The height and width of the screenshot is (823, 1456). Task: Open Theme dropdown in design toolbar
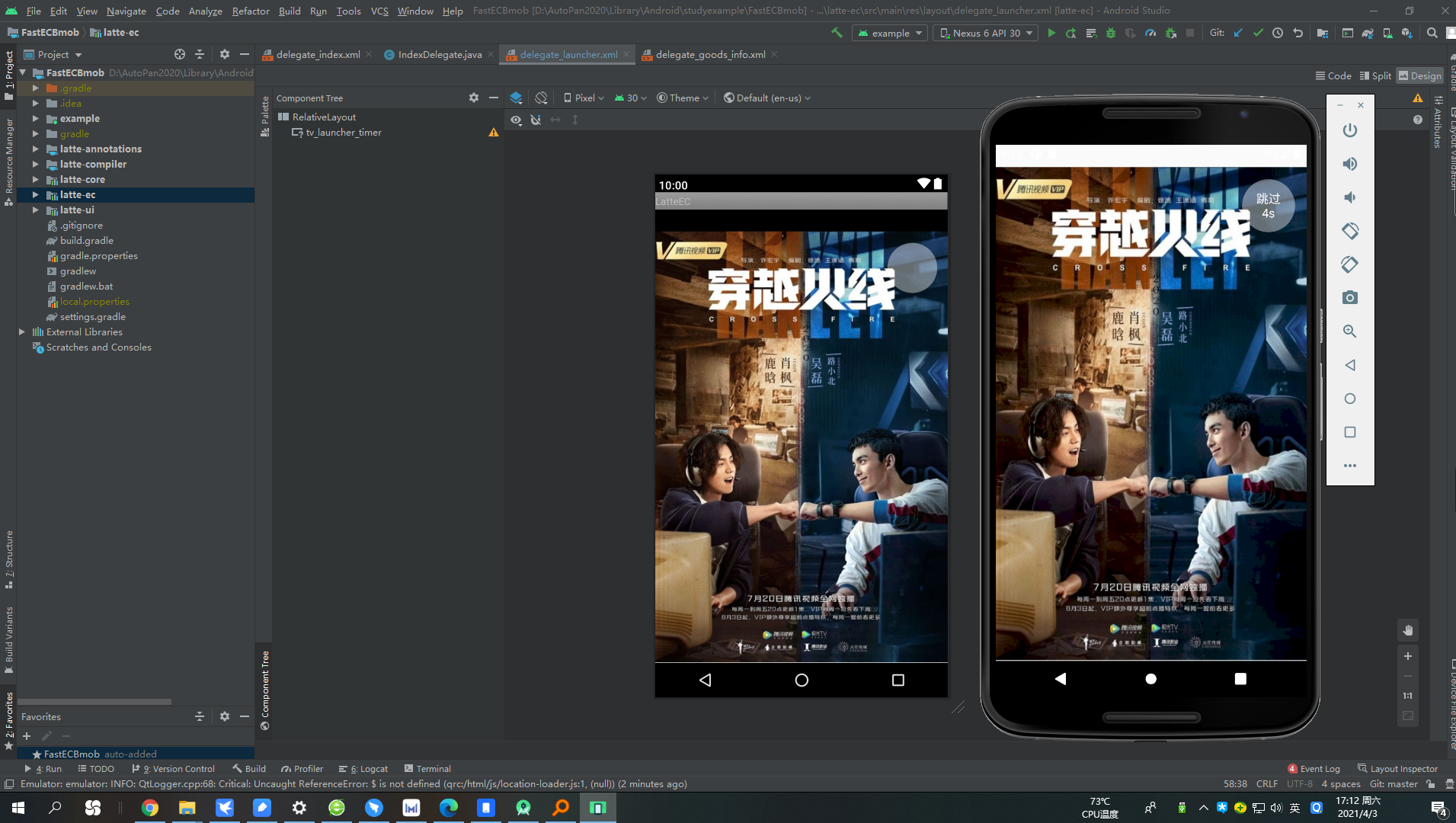click(x=683, y=98)
